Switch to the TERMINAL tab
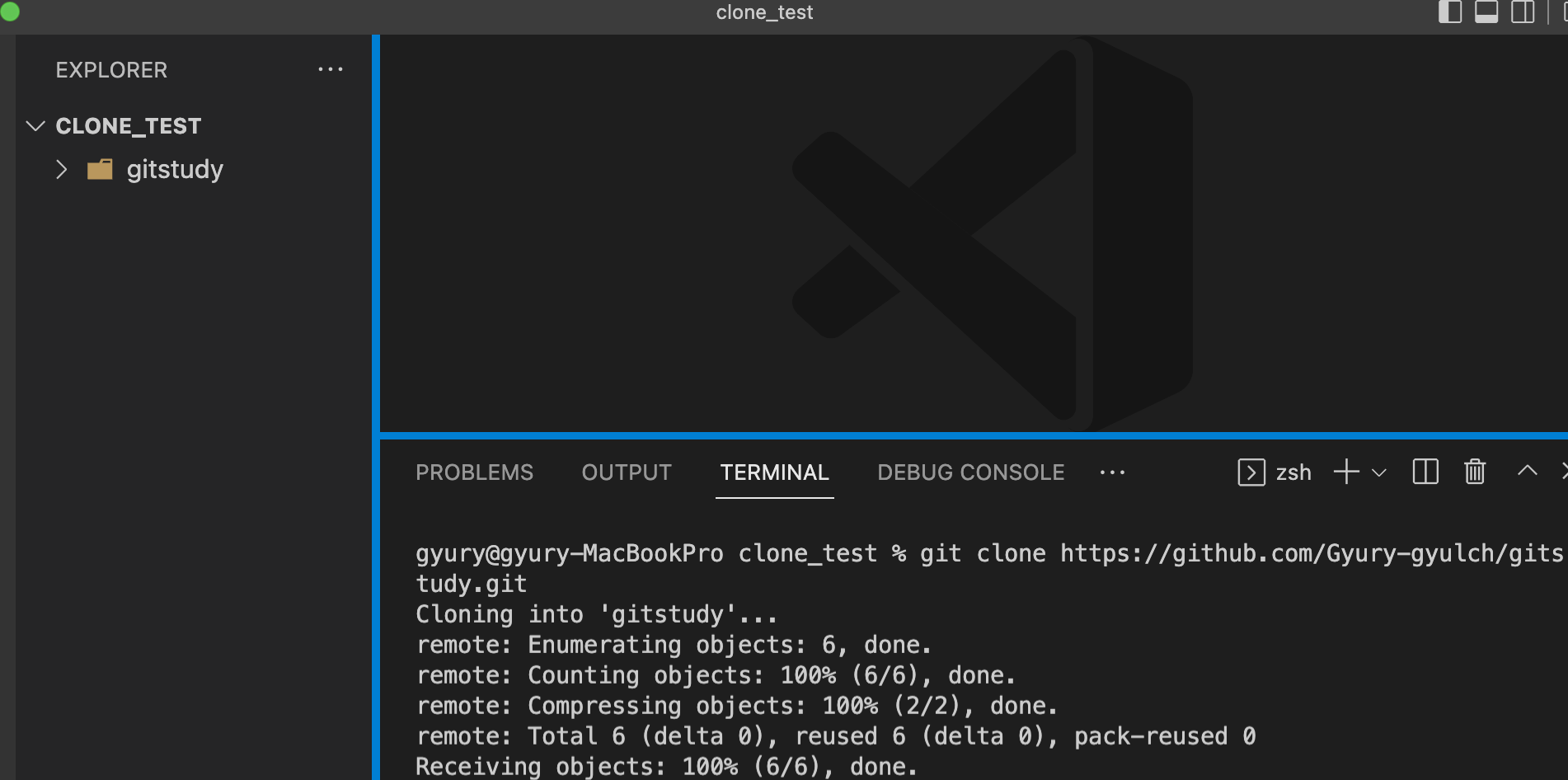This screenshot has width=1568, height=780. (x=774, y=472)
